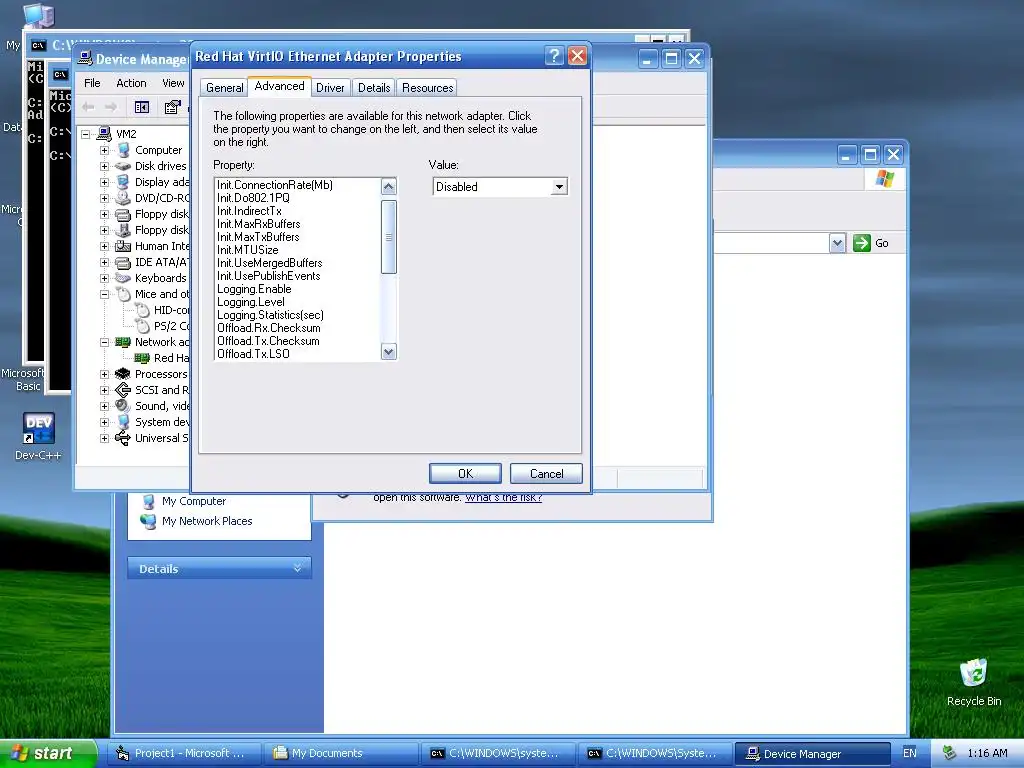
Task: Click the green Go arrow button
Action: point(862,243)
